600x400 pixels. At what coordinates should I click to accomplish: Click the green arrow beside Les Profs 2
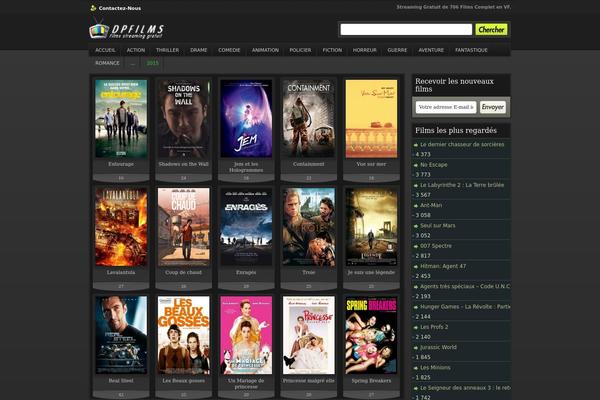point(416,328)
